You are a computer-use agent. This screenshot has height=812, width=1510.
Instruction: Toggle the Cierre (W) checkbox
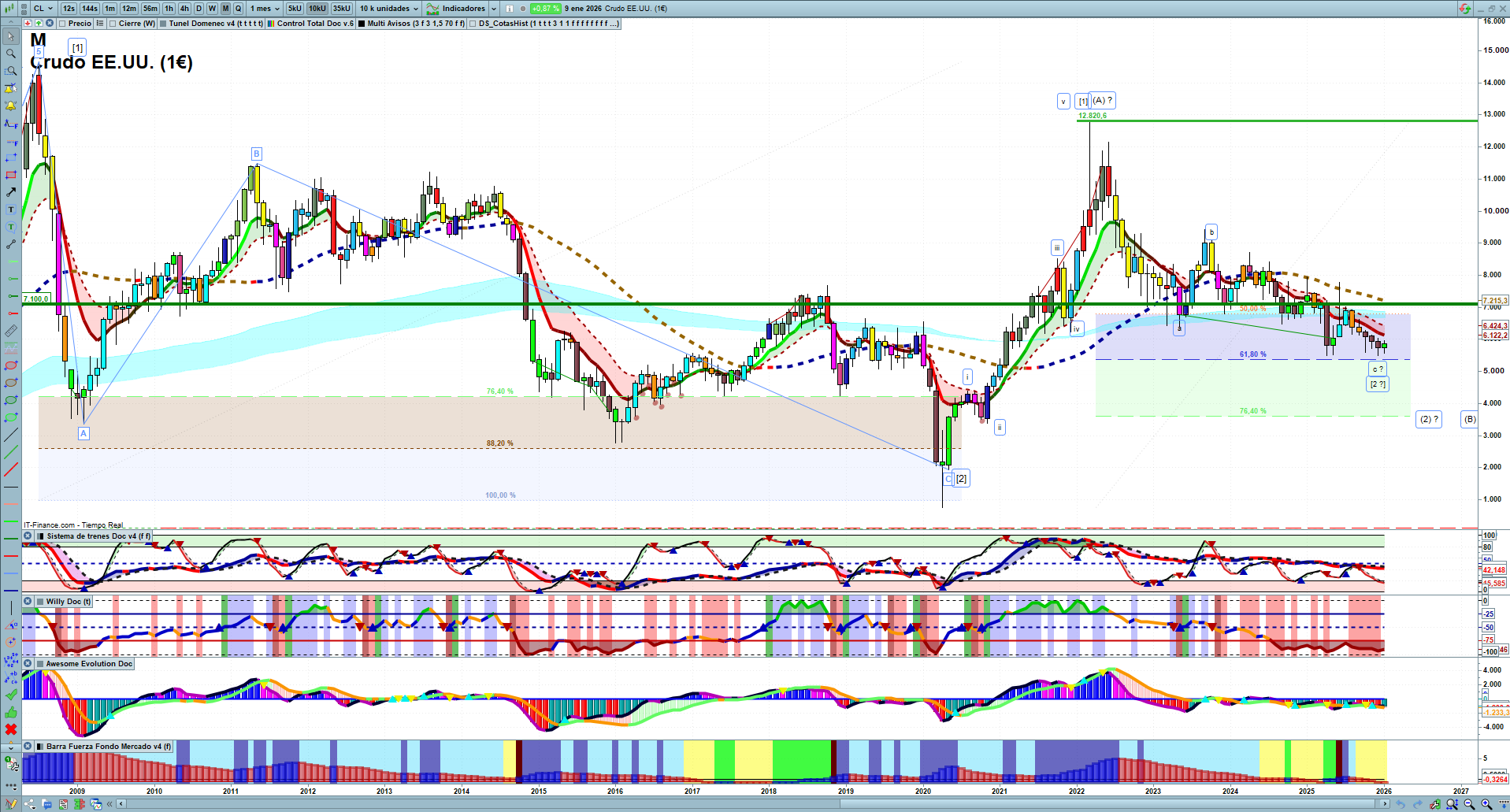tap(113, 24)
